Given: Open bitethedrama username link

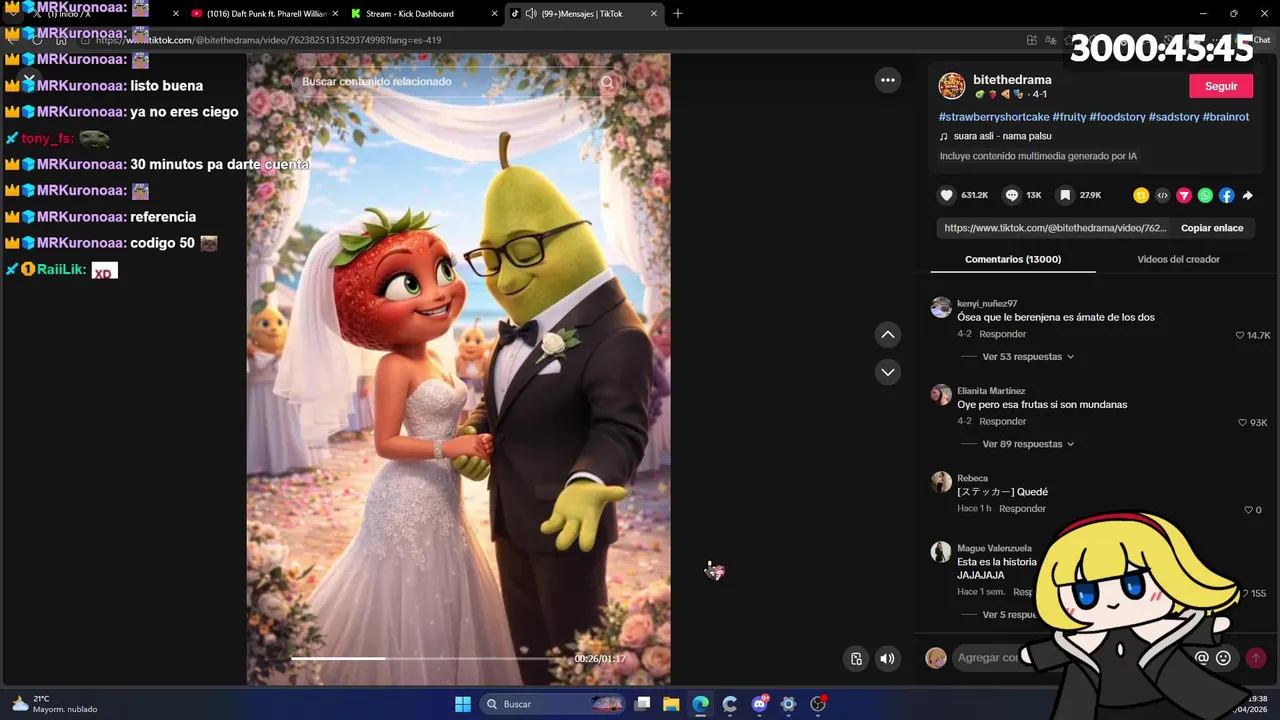Looking at the screenshot, I should coord(1012,80).
